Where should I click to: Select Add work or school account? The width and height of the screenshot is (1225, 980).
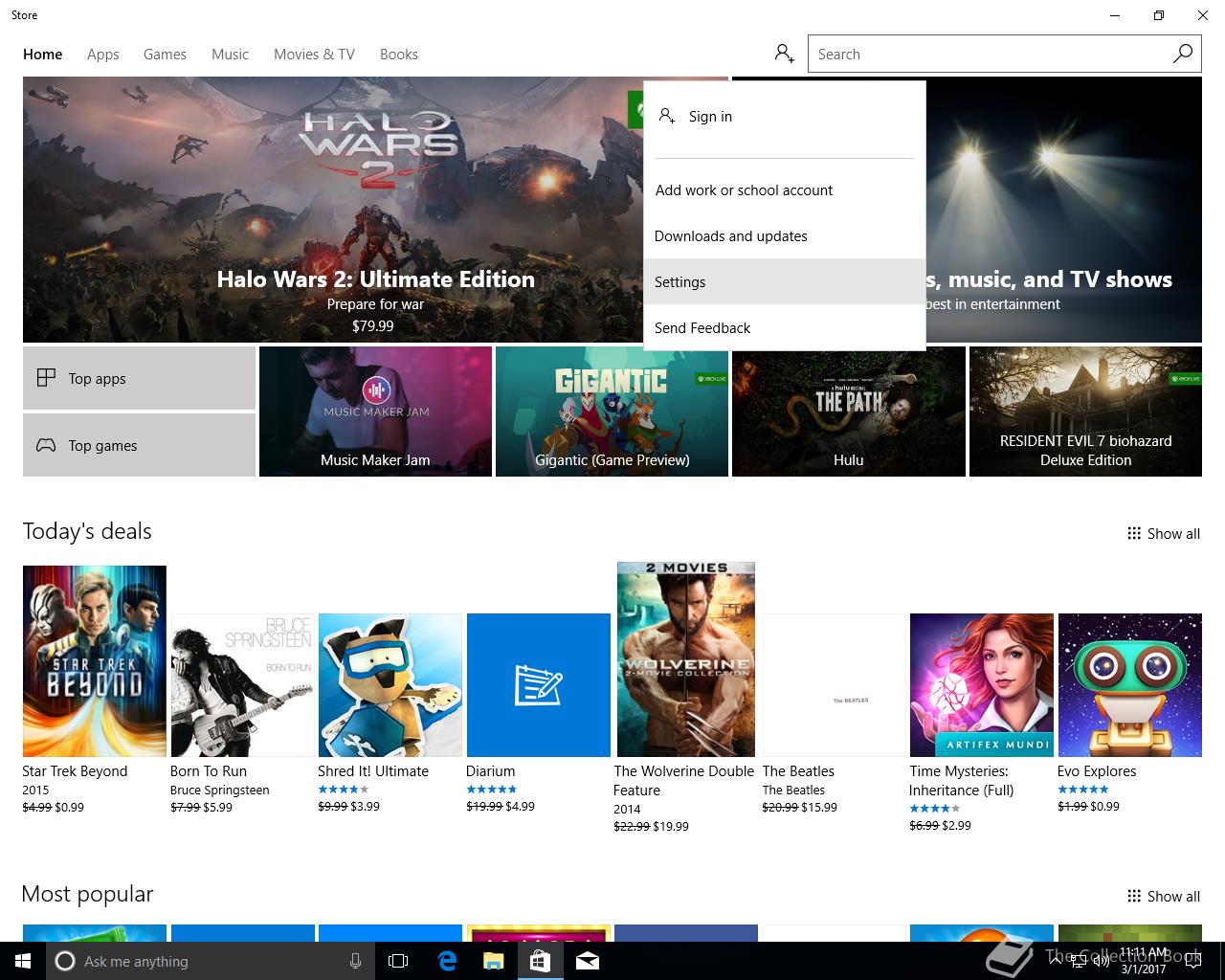coord(785,189)
